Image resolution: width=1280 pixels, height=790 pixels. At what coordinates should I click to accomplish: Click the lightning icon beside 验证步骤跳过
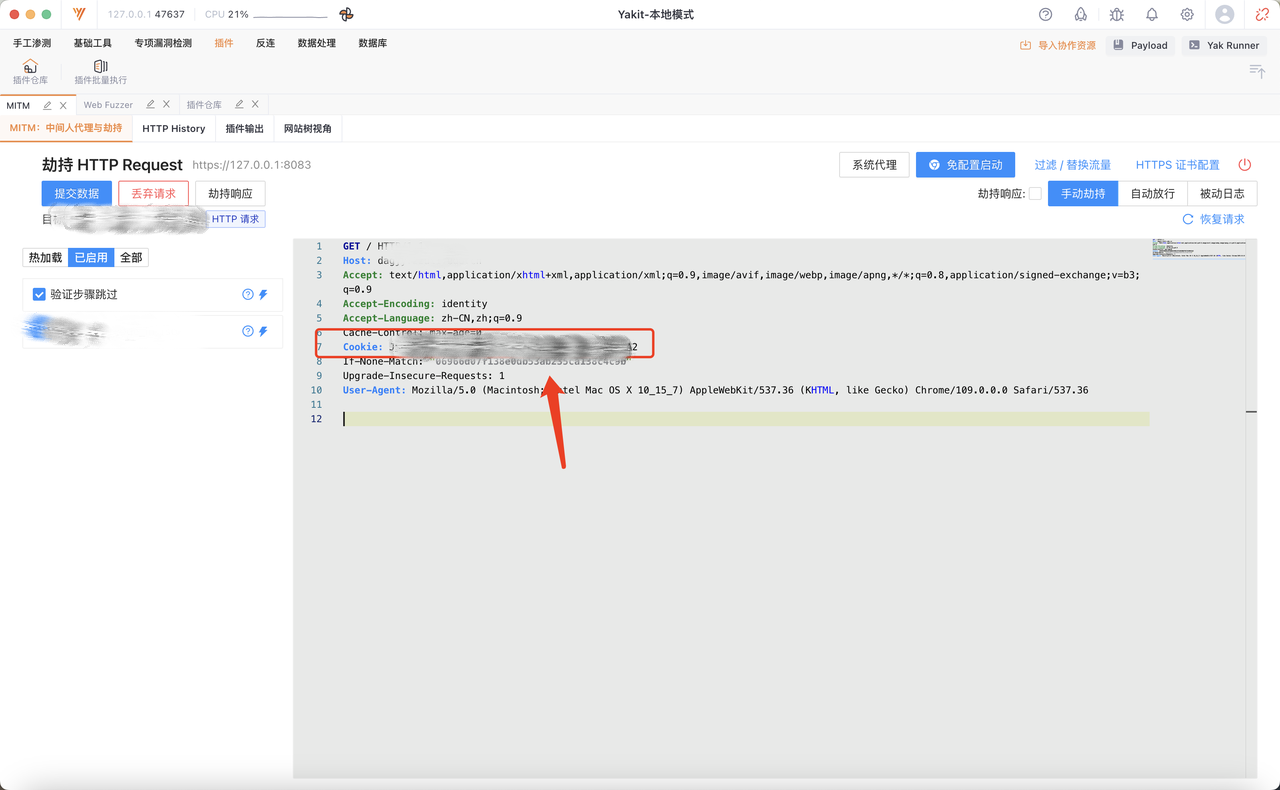(x=264, y=295)
